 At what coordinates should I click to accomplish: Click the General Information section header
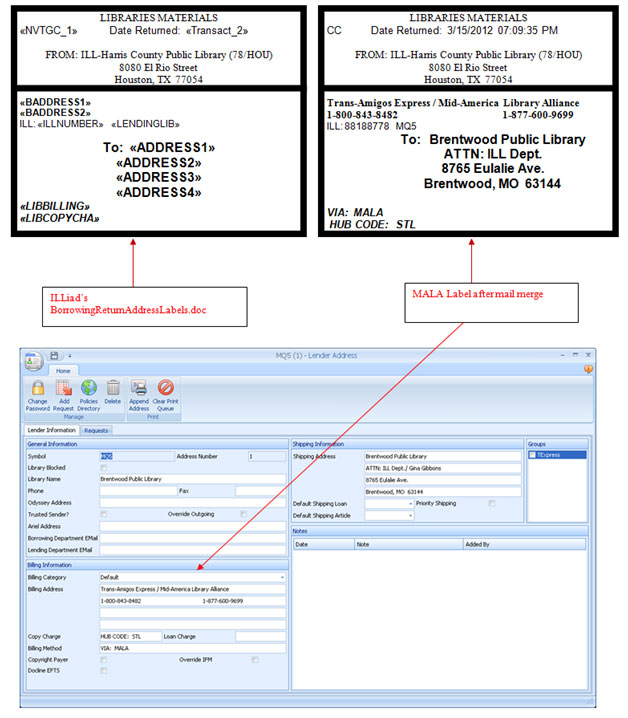pyautogui.click(x=157, y=444)
